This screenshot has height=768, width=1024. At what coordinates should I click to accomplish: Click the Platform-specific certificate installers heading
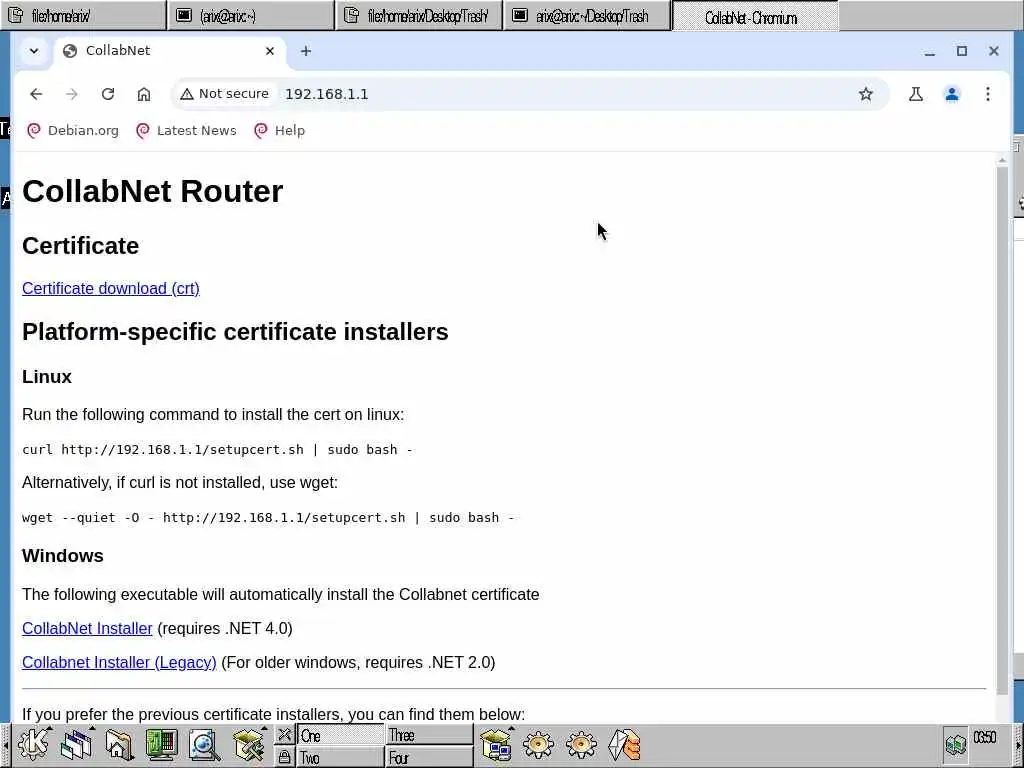235,332
